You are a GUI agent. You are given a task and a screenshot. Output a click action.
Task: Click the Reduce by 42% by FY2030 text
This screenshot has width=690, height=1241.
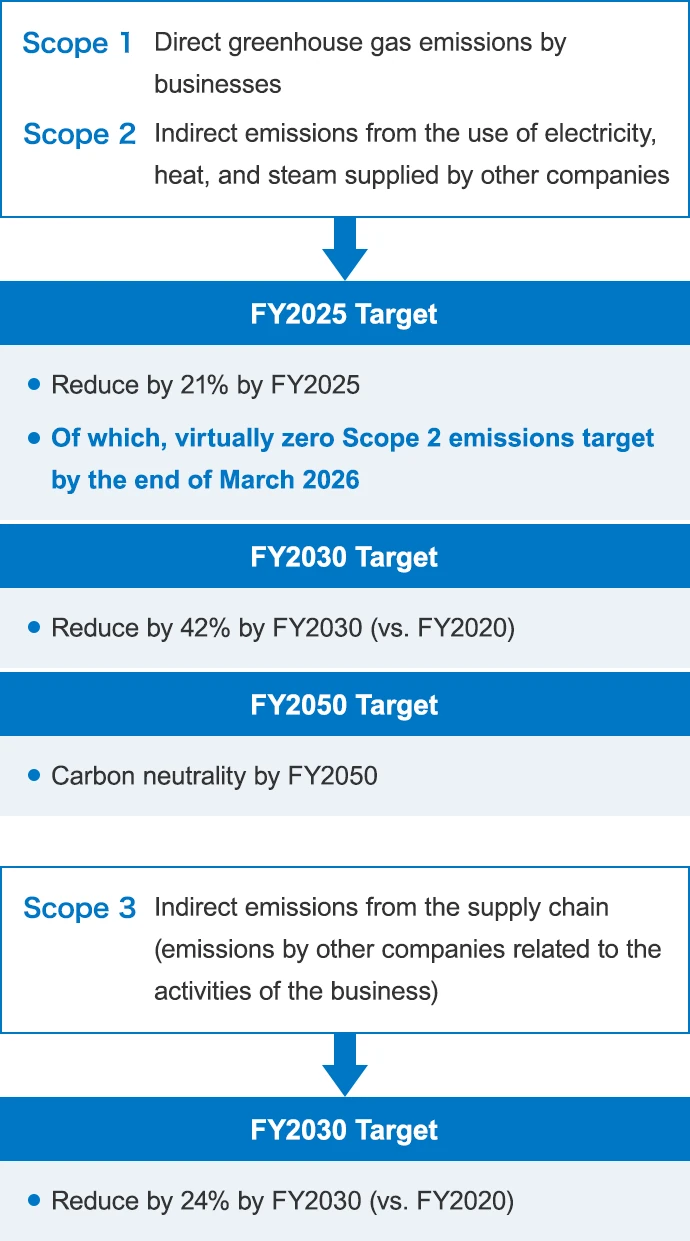pos(283,629)
